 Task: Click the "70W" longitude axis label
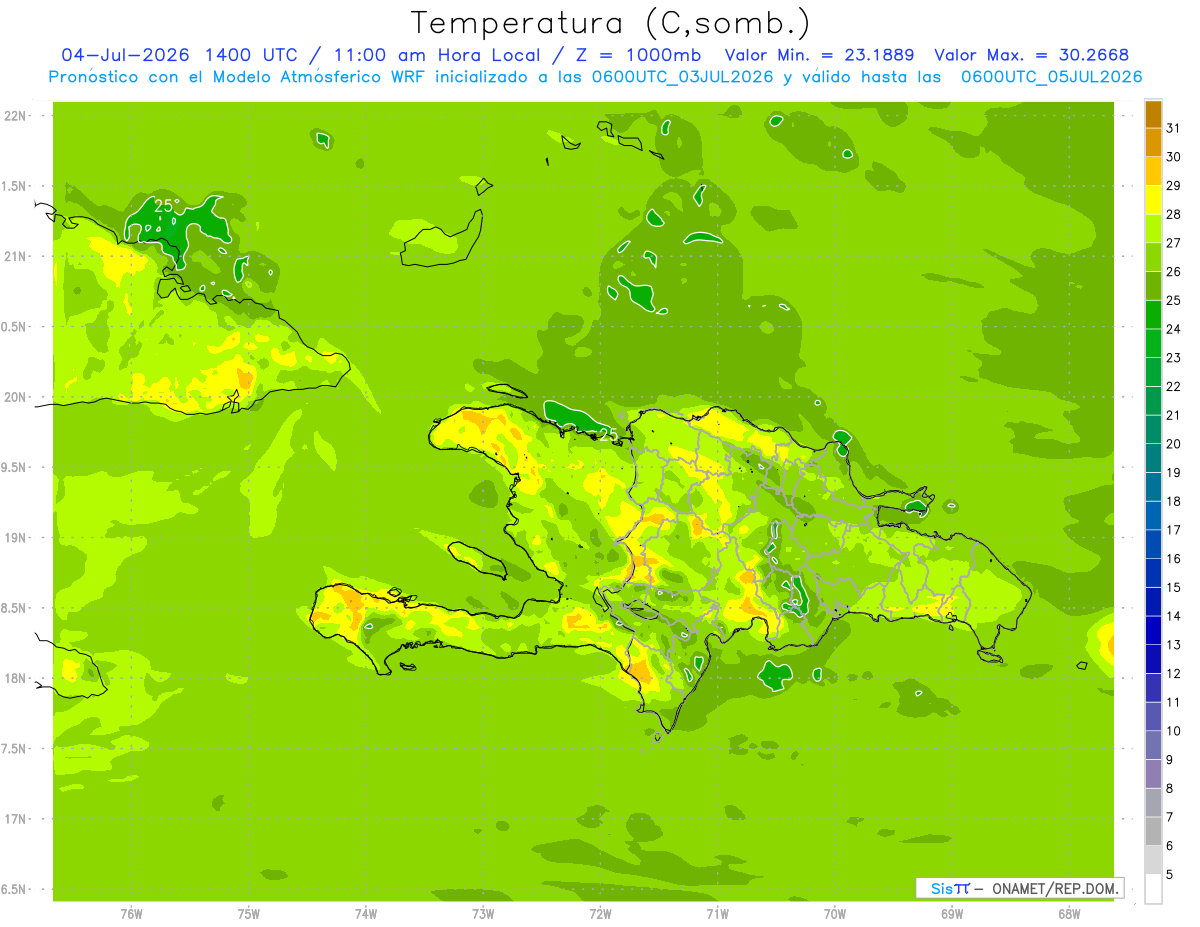coord(835,914)
